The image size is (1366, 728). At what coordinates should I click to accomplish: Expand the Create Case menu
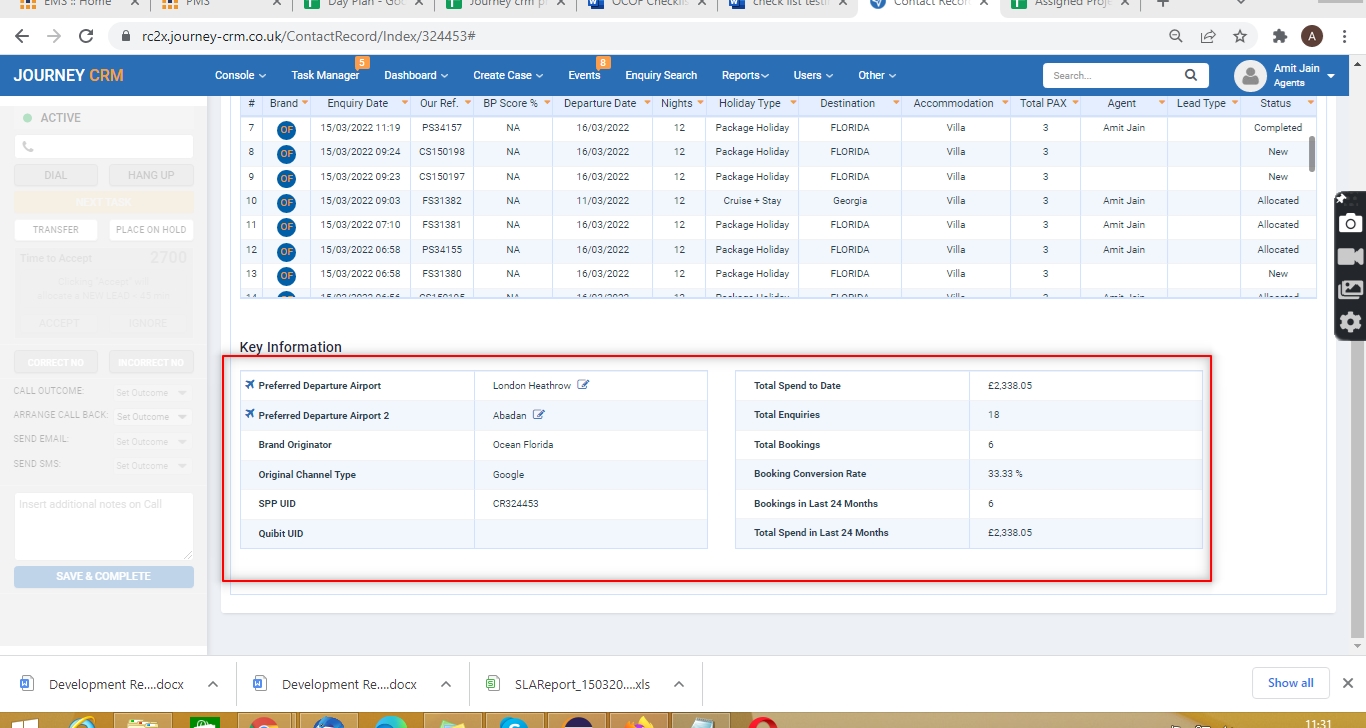pos(508,75)
